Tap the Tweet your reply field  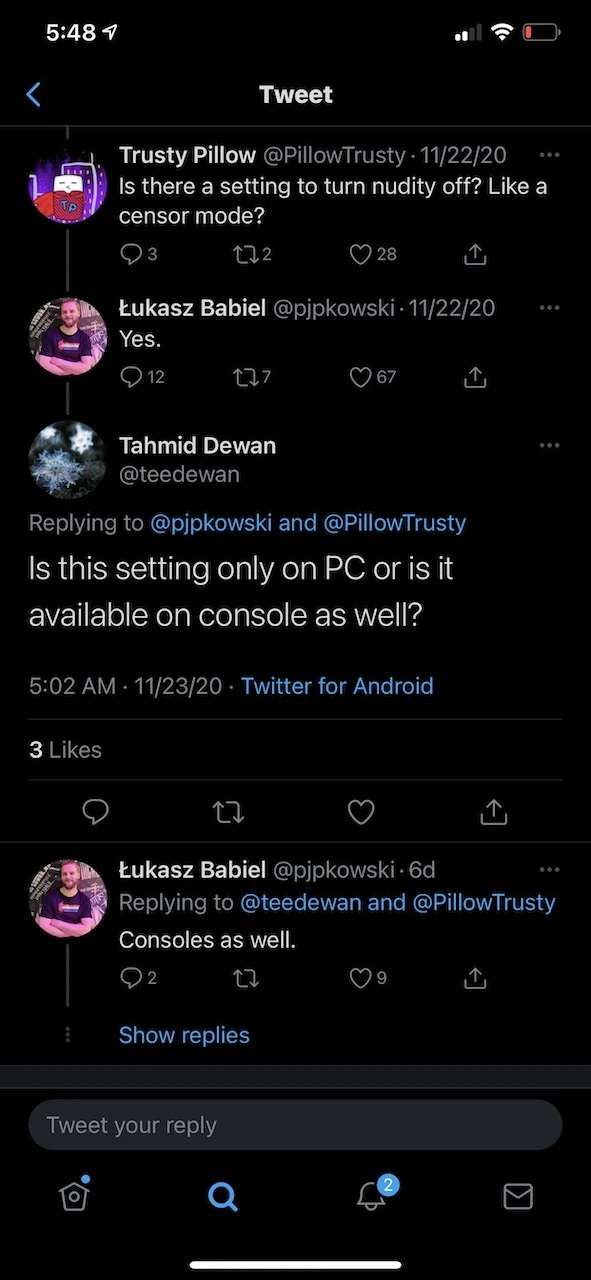295,1125
